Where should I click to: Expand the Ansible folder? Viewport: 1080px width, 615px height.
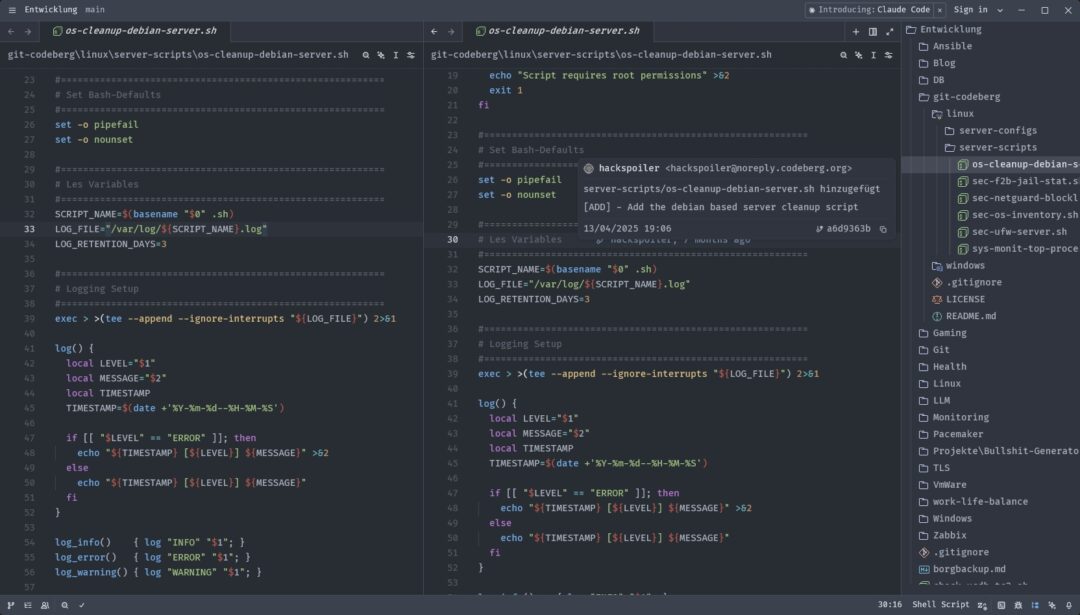[x=951, y=45]
